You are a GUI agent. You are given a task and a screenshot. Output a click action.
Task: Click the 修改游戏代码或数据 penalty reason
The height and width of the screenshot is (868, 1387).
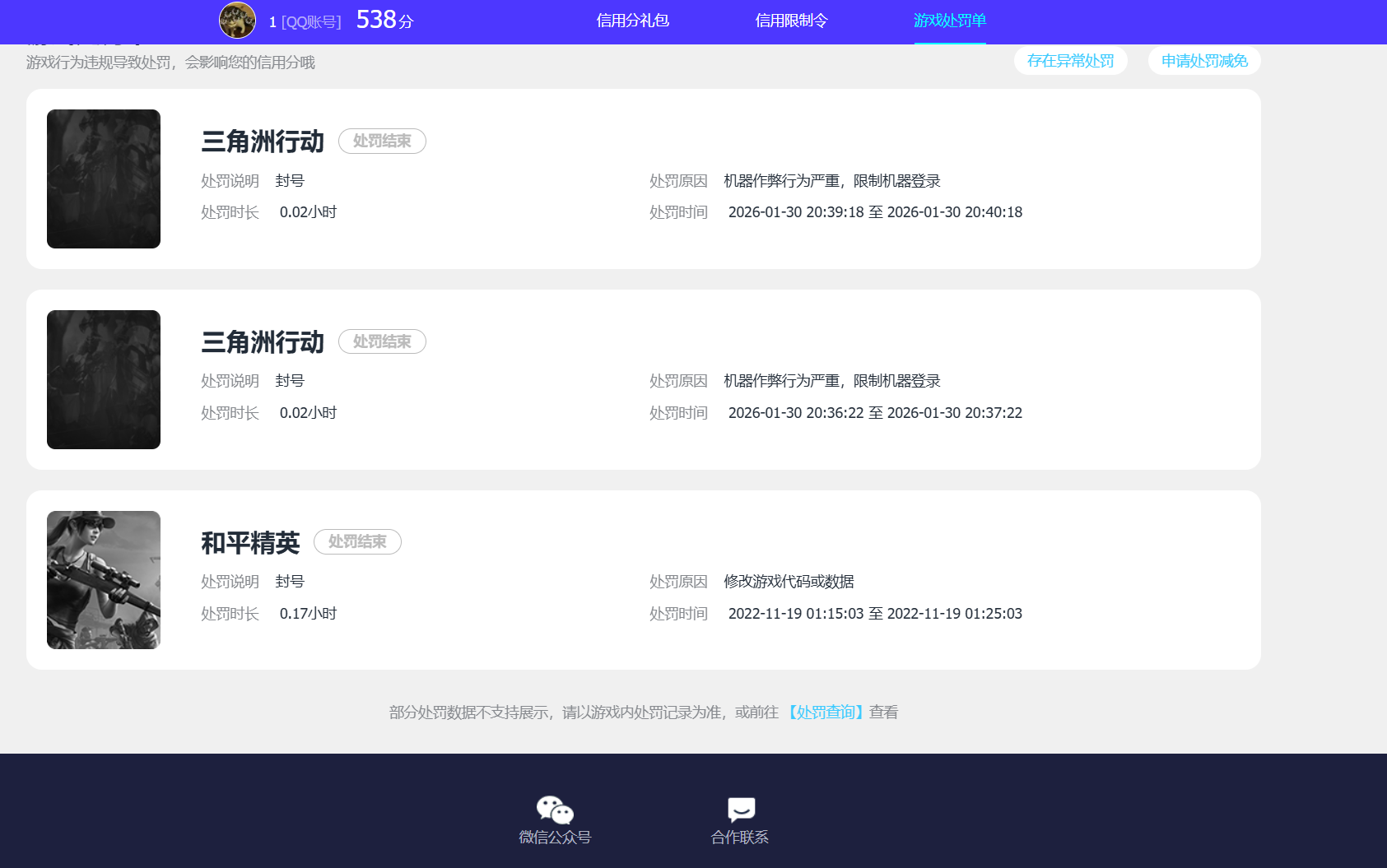[x=789, y=582]
